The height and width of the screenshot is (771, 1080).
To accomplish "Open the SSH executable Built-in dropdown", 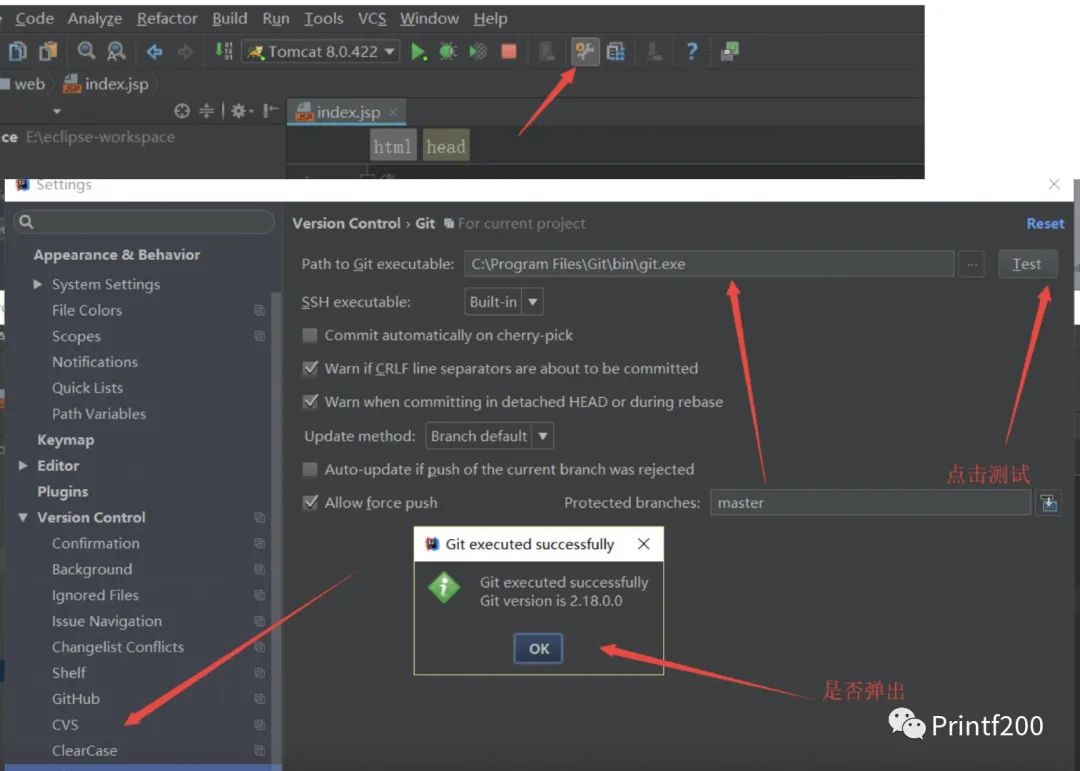I will pyautogui.click(x=503, y=302).
